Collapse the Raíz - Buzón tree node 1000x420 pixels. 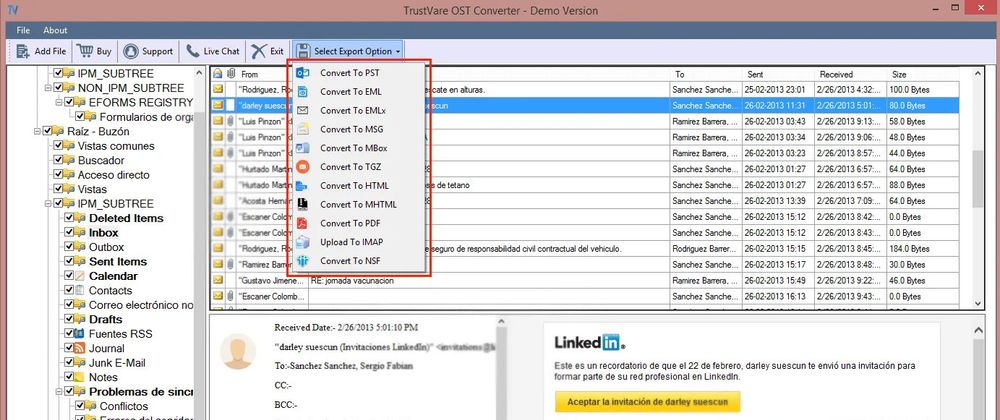(35, 131)
